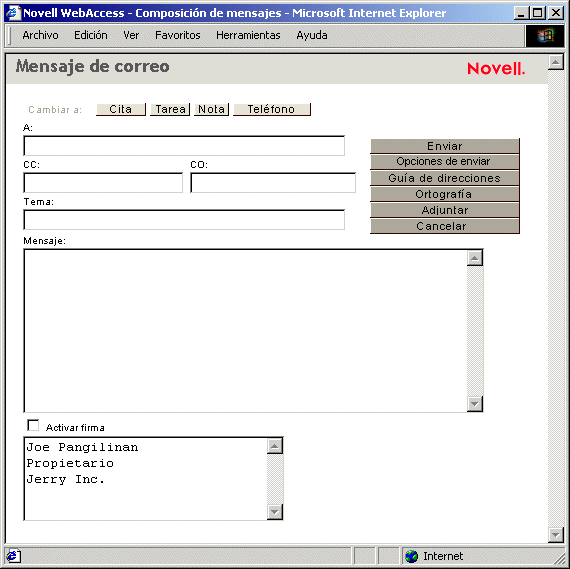
Task: Switch message type to Cita
Action: tap(121, 109)
